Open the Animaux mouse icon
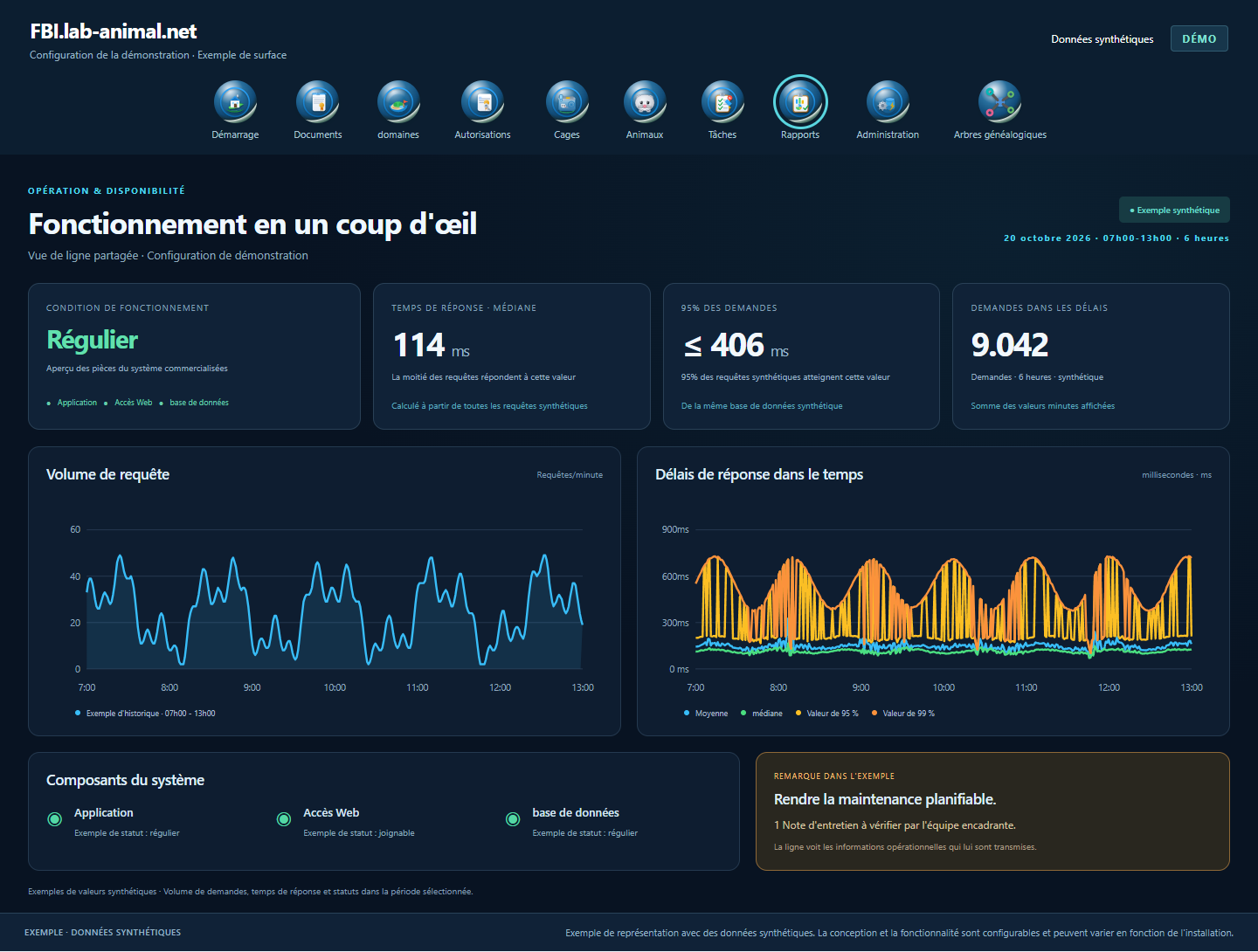The height and width of the screenshot is (952, 1258). [645, 102]
